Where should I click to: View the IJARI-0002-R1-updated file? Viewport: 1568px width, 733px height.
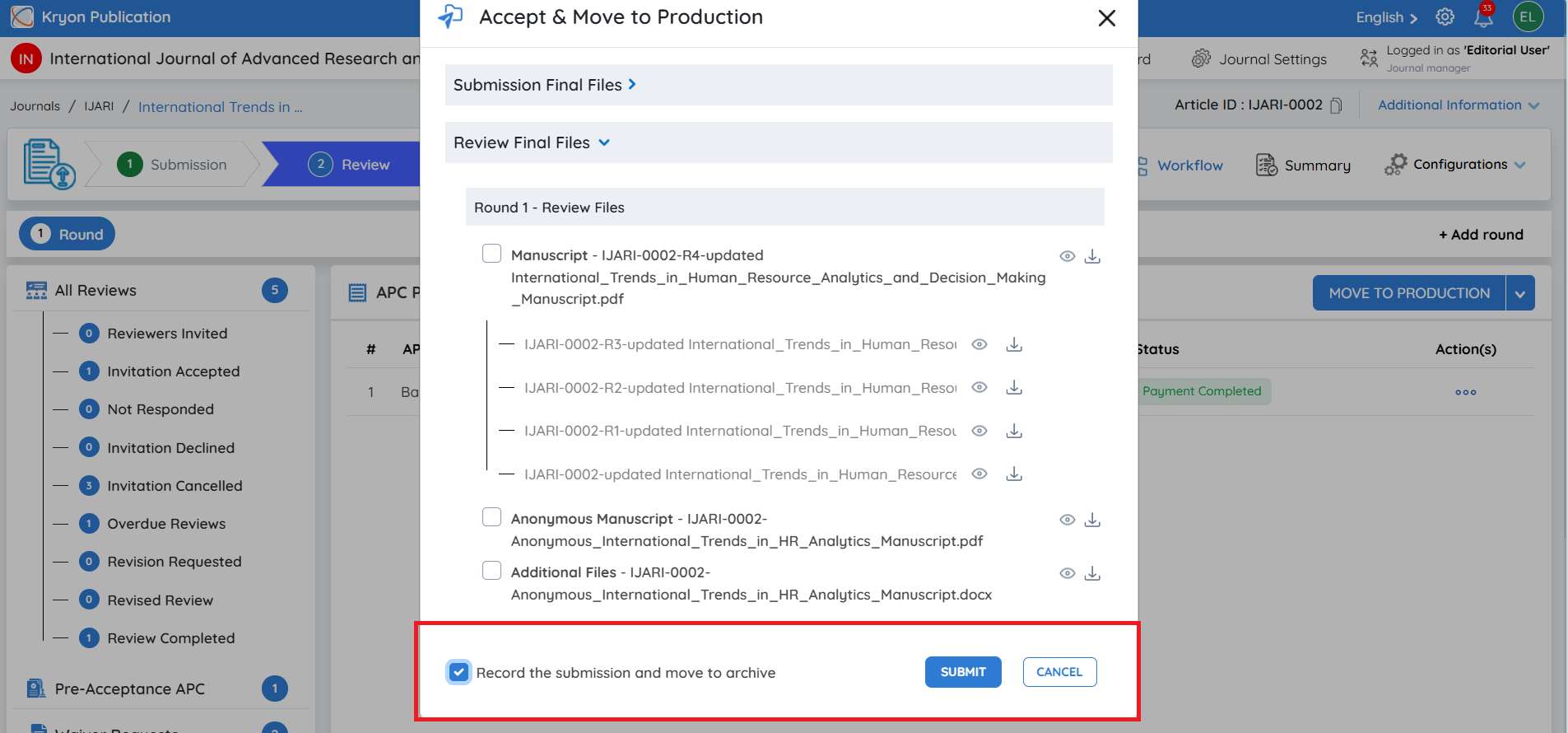(979, 431)
